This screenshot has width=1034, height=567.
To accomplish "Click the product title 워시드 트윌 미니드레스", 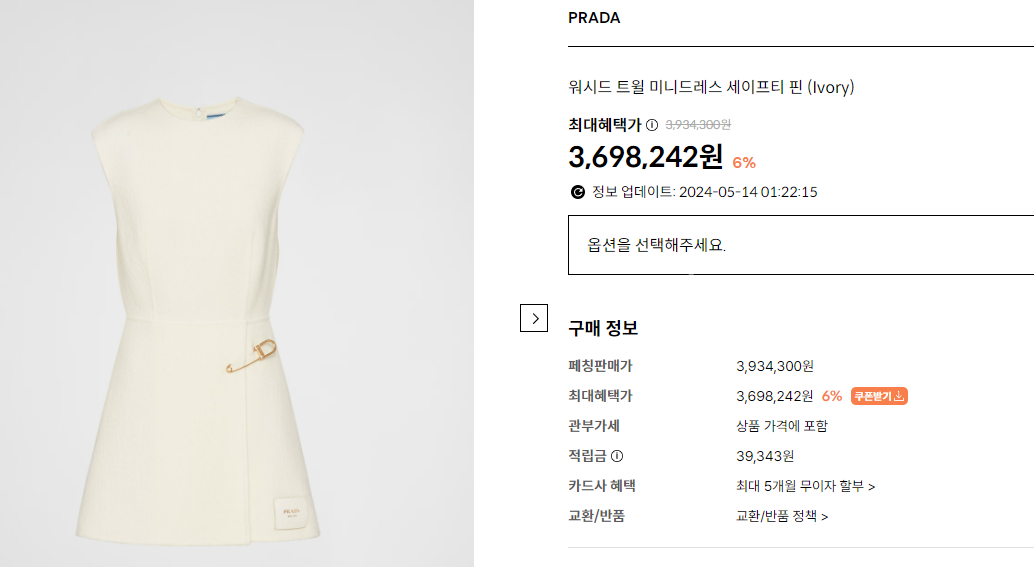I will coord(711,87).
